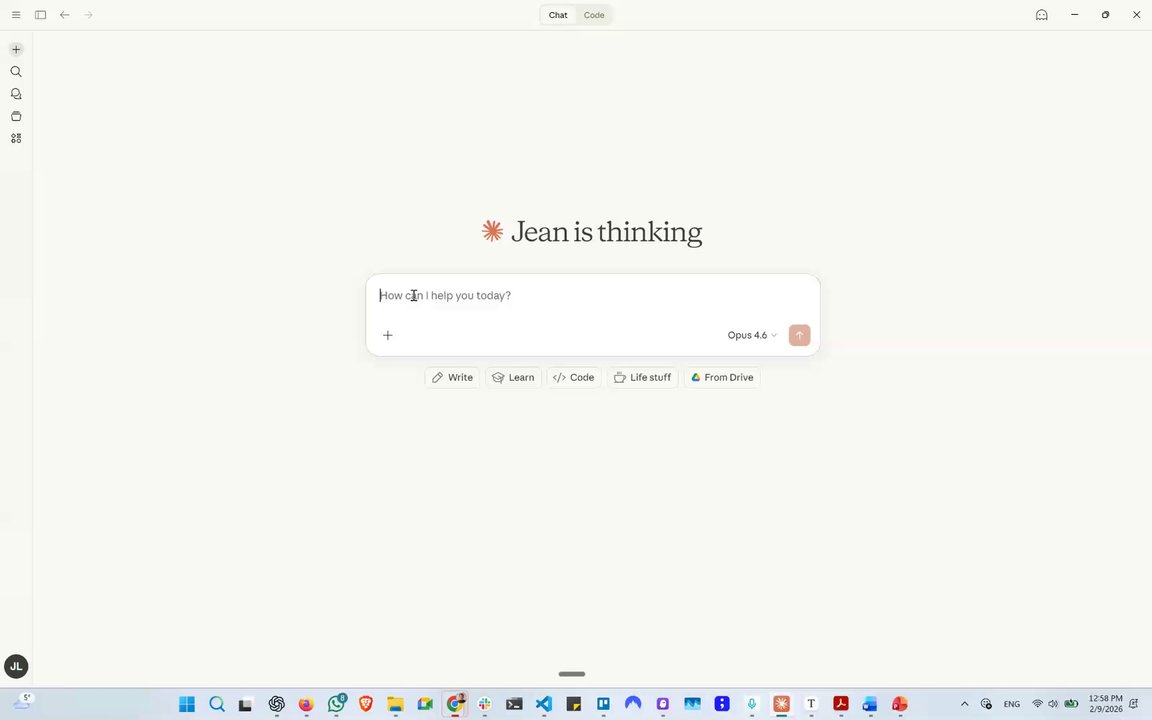
Task: Open Trello from the taskbar
Action: 603,704
